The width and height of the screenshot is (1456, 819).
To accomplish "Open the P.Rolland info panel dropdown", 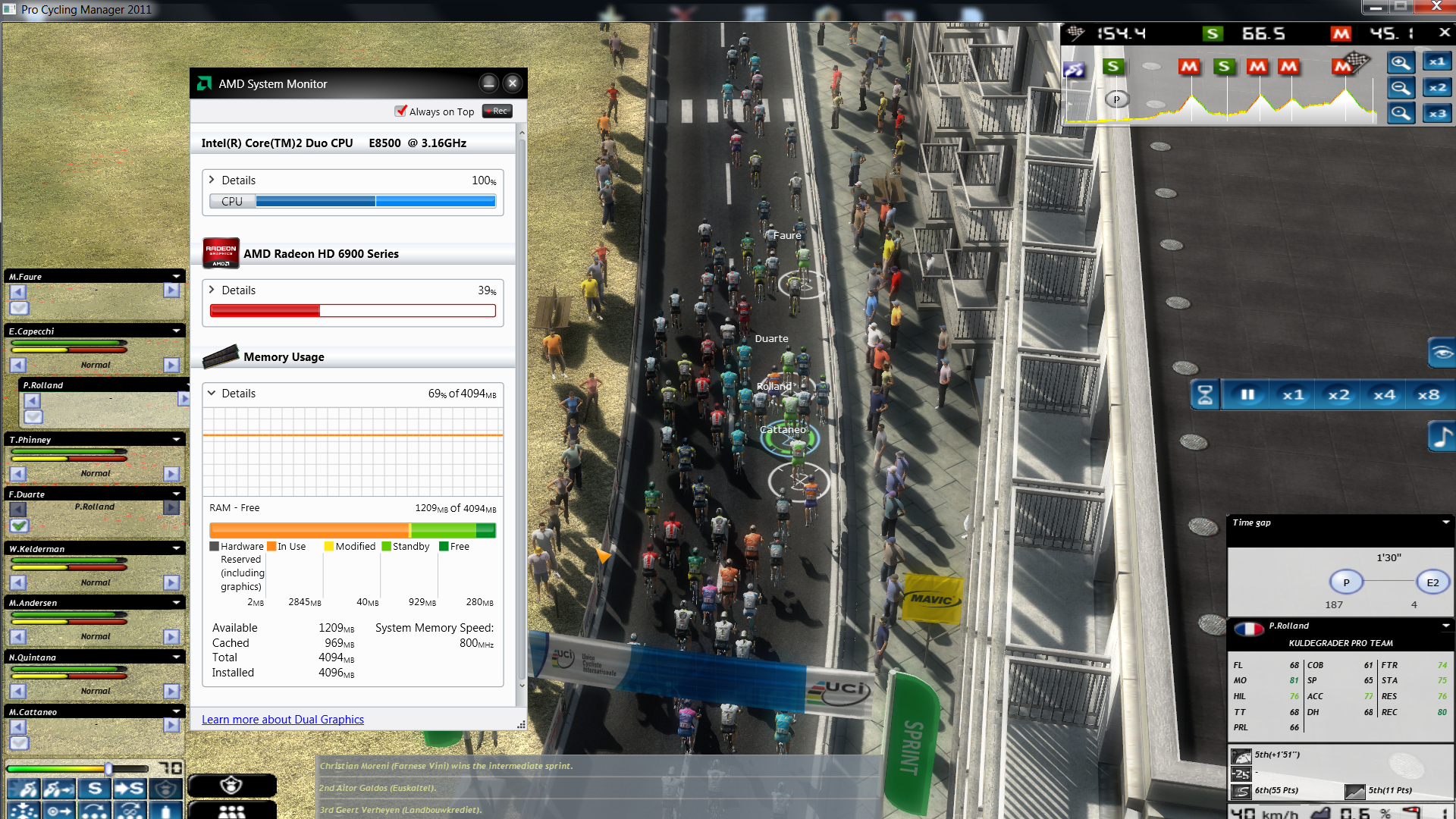I will pos(1446,626).
